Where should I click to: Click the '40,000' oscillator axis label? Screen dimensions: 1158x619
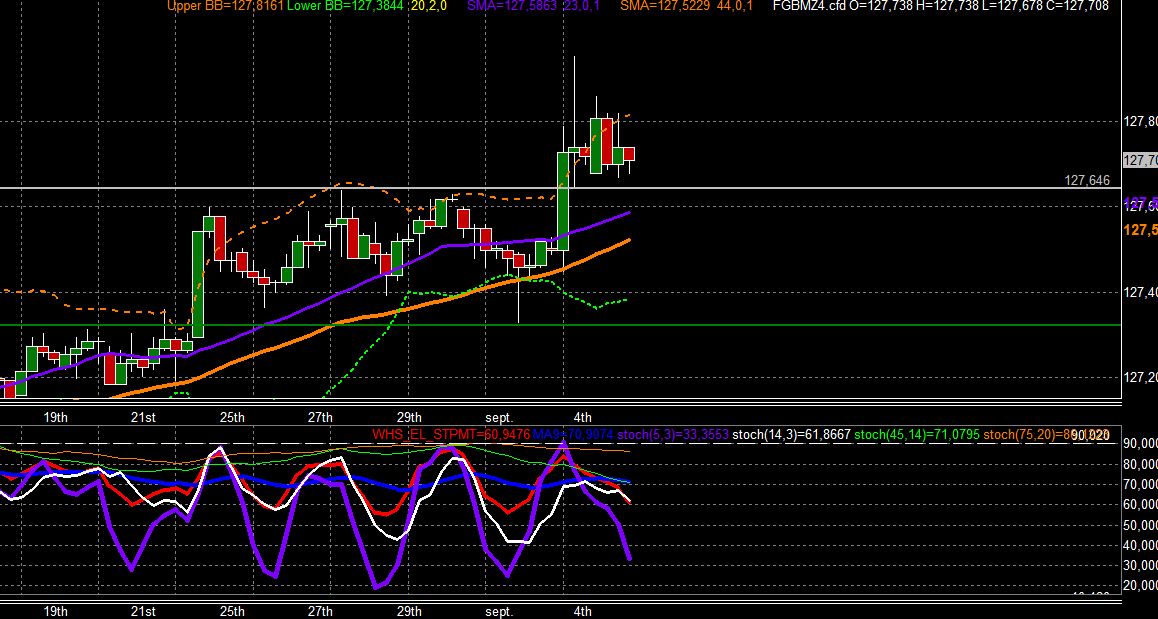1140,545
